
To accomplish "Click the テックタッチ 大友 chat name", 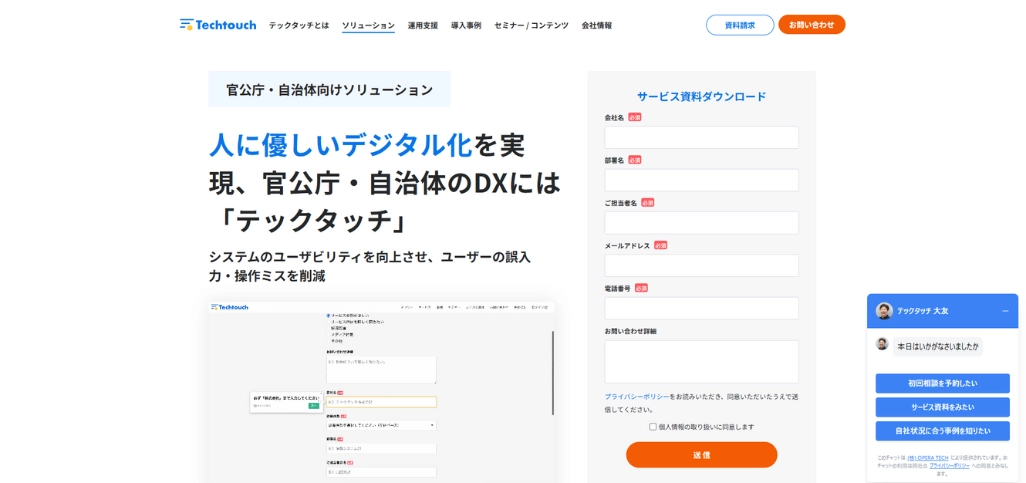I will [923, 311].
